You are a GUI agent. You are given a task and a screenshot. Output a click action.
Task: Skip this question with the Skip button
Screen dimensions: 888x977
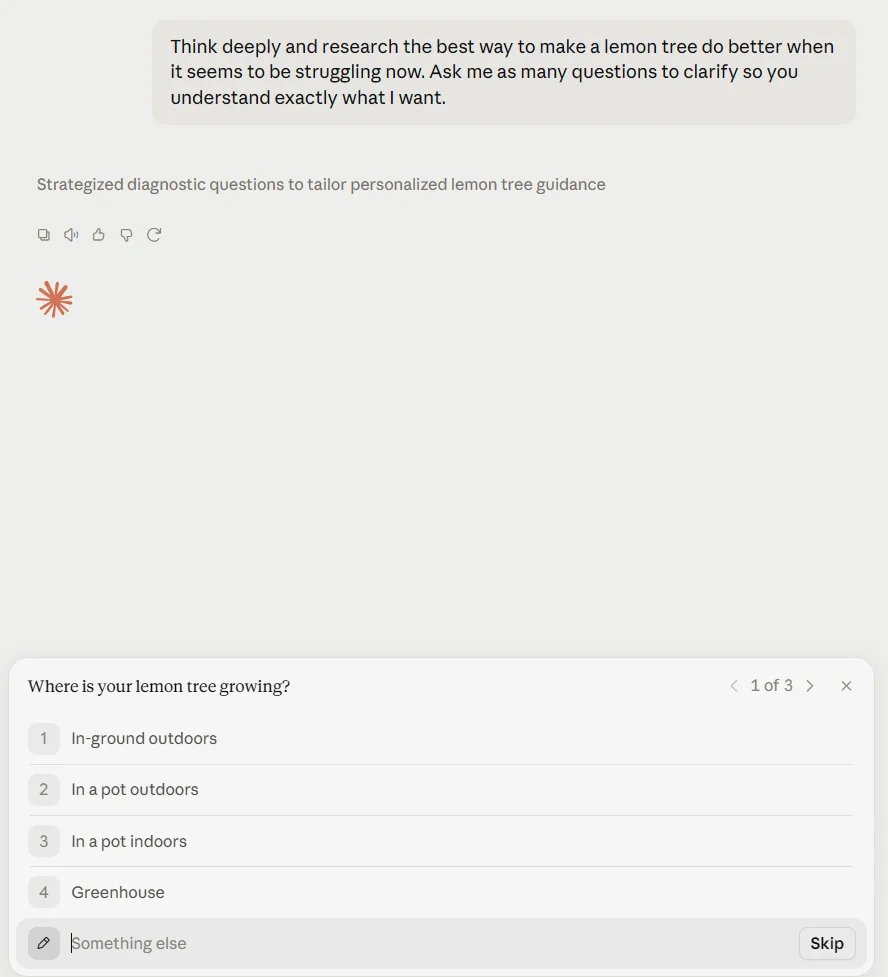pos(827,943)
